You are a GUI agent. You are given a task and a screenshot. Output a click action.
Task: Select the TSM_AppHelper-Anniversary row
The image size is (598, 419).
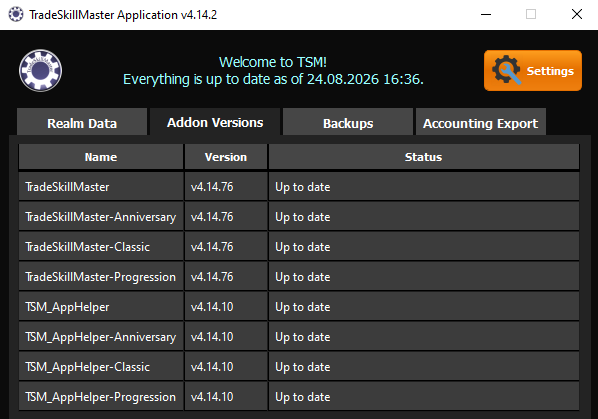(x=299, y=337)
